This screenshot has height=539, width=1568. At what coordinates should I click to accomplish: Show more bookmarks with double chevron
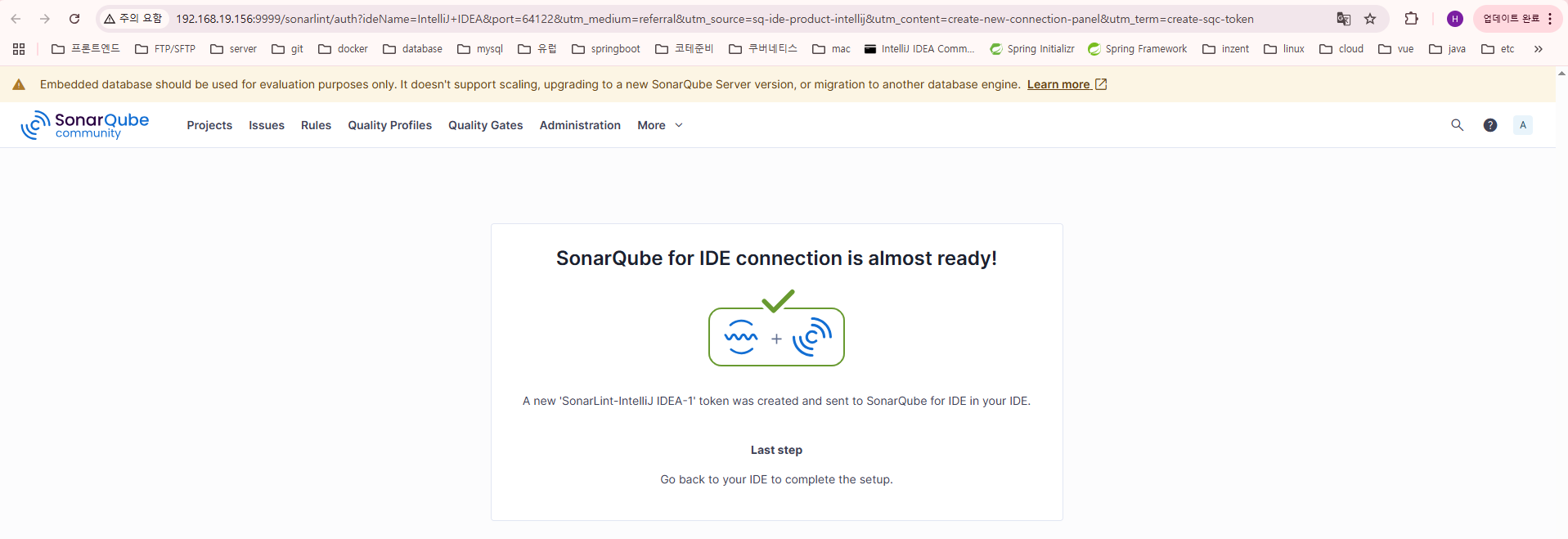[x=1538, y=49]
